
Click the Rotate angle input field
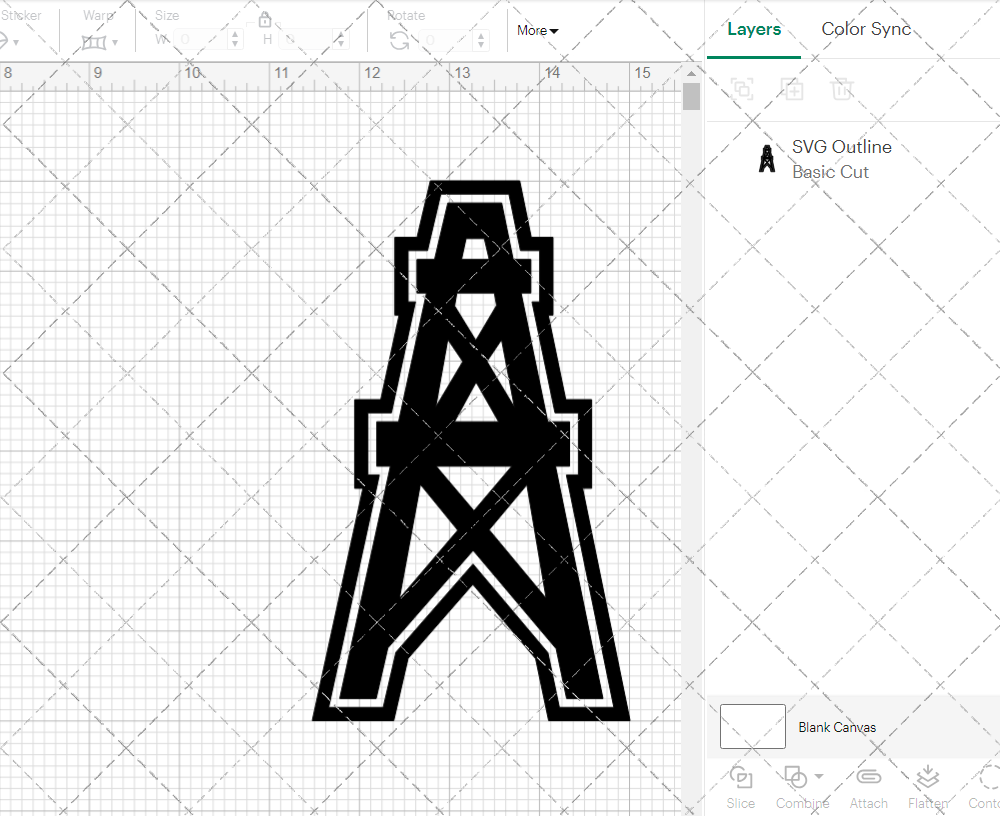pyautogui.click(x=446, y=40)
